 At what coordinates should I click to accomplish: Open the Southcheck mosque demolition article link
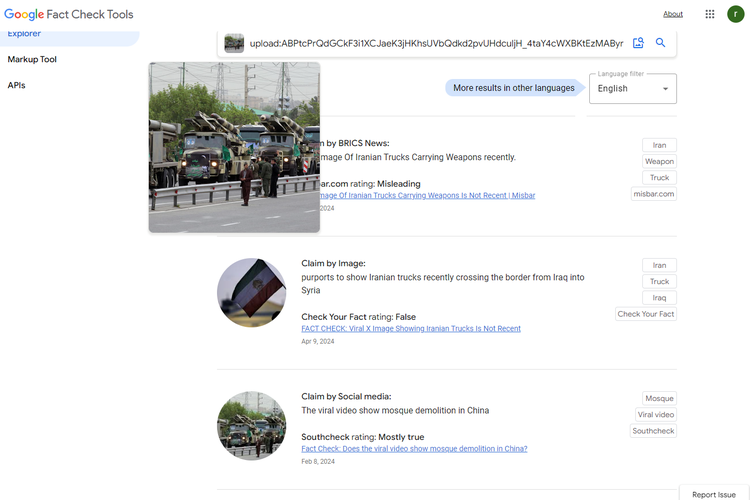point(414,448)
